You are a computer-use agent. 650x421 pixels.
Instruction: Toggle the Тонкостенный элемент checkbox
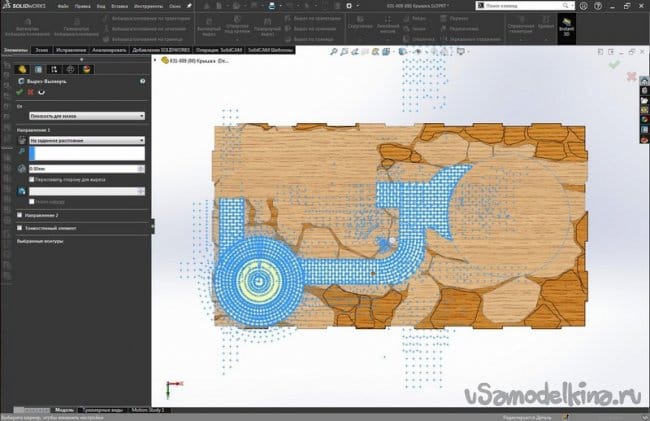pyautogui.click(x=21, y=227)
